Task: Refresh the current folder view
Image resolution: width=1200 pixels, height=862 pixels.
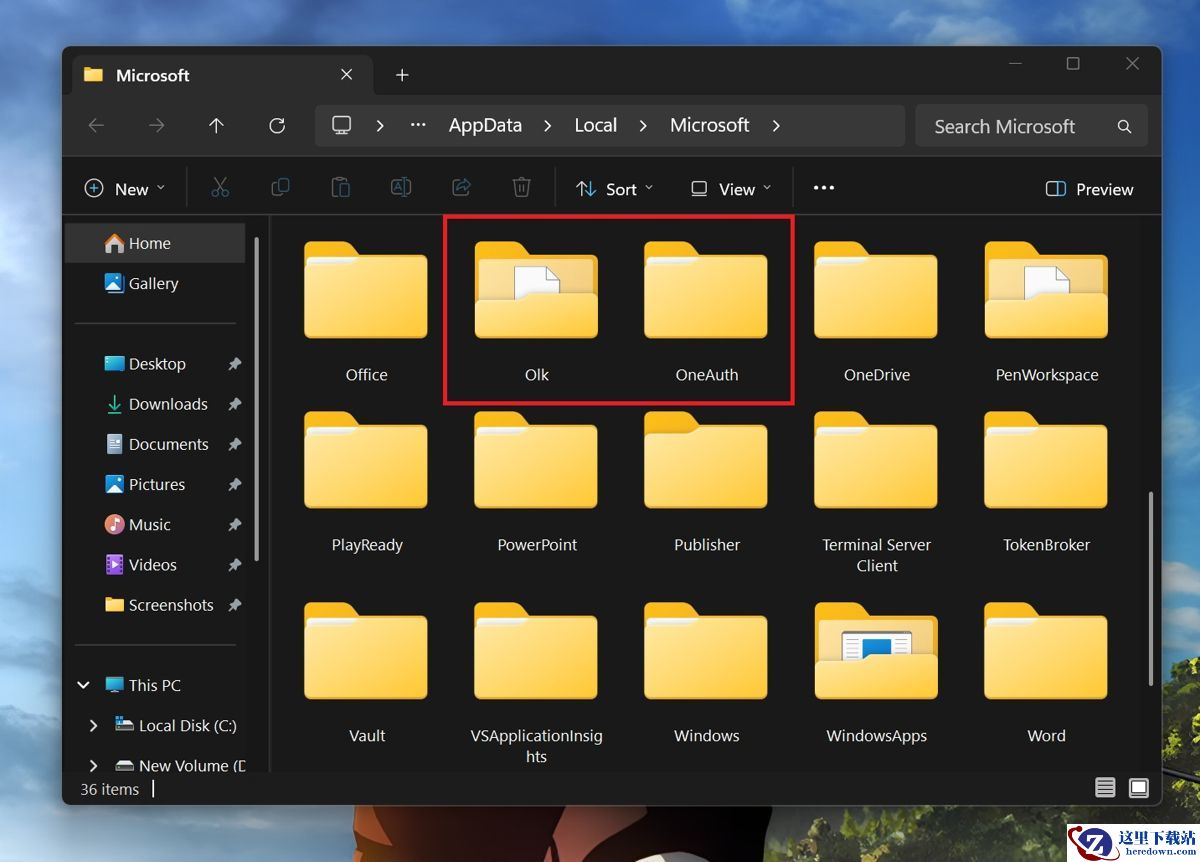Action: (277, 125)
